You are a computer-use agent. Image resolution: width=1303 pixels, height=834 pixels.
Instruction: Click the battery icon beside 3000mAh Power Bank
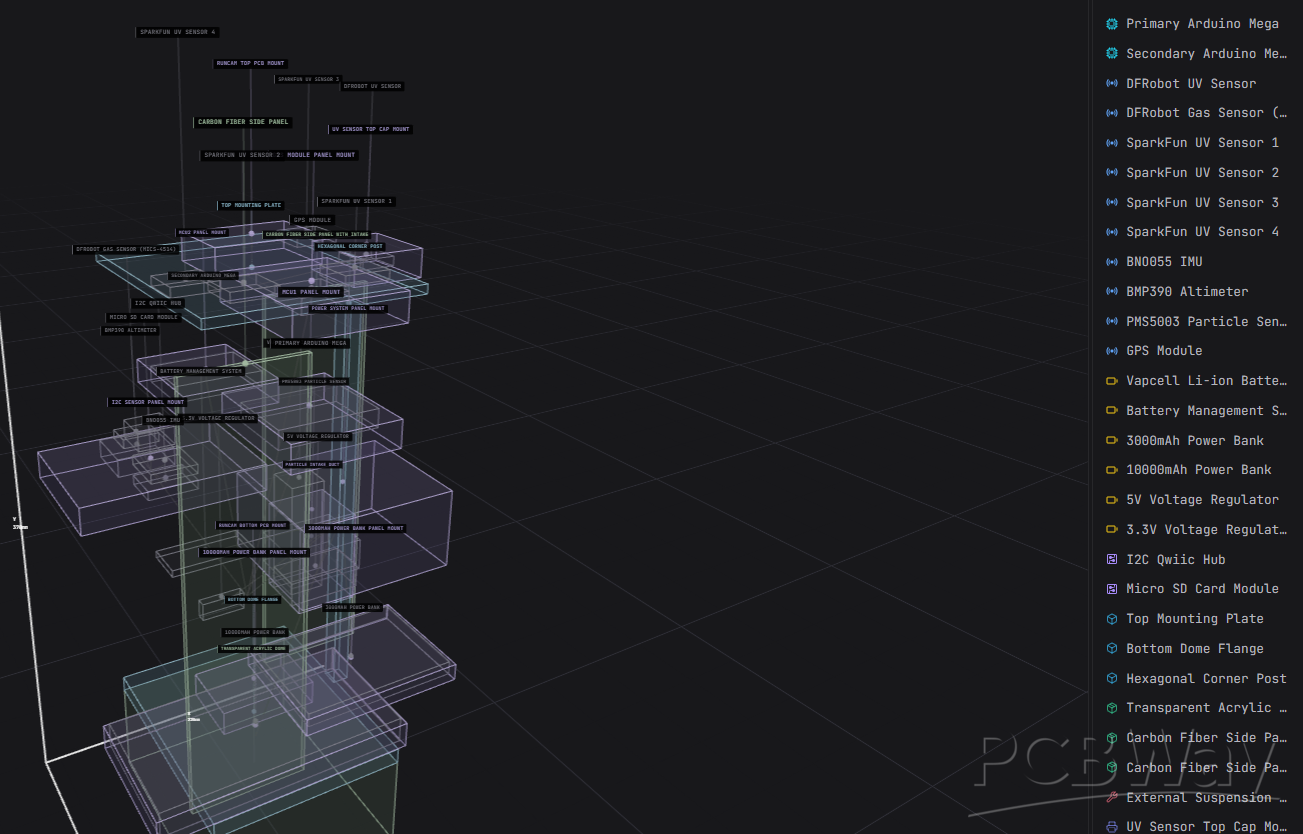(x=1111, y=441)
